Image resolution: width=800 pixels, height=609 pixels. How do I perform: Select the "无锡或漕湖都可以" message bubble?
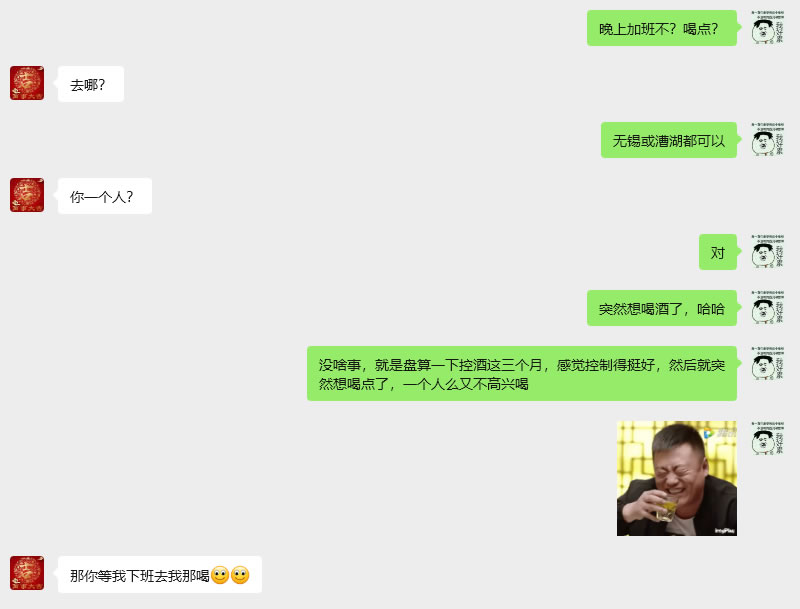[x=669, y=140]
